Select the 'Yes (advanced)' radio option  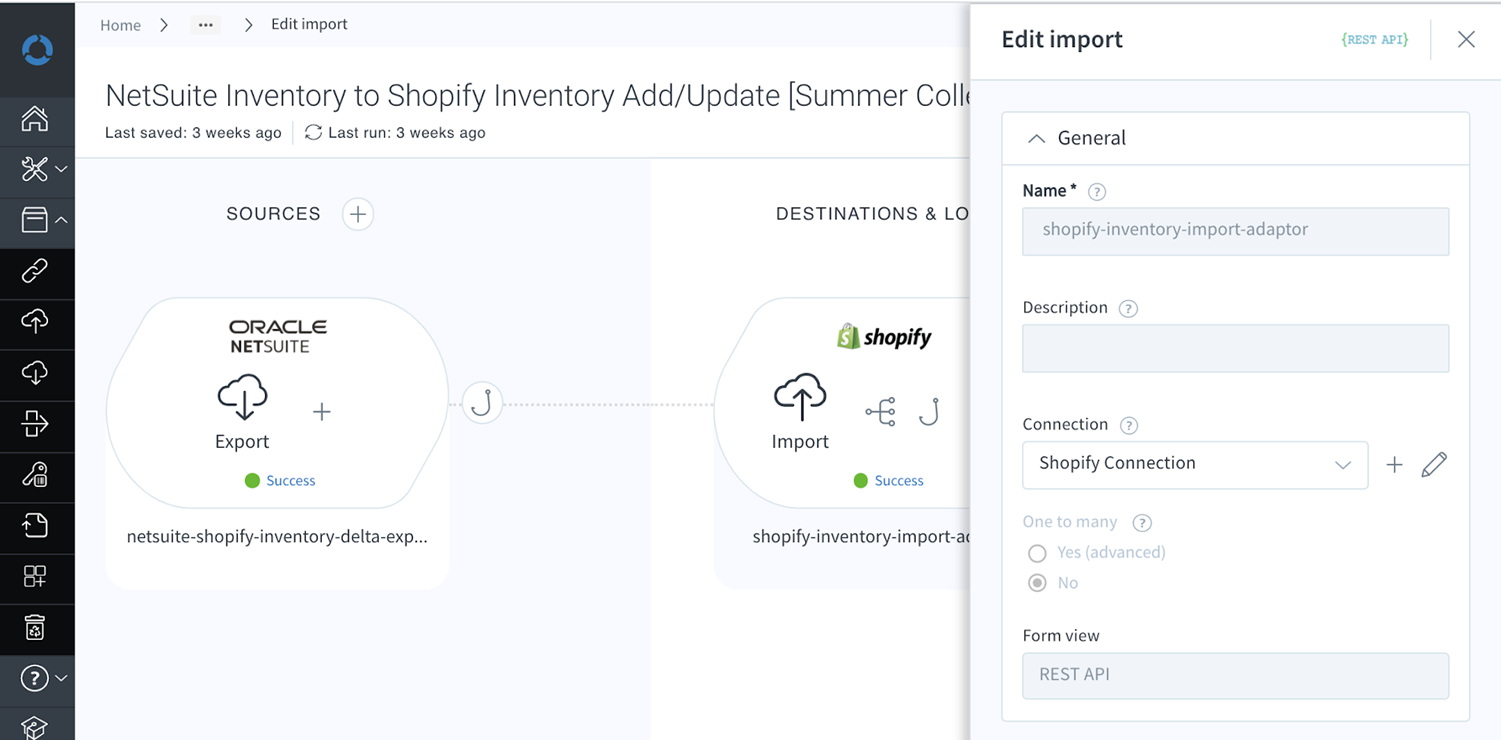1038,553
